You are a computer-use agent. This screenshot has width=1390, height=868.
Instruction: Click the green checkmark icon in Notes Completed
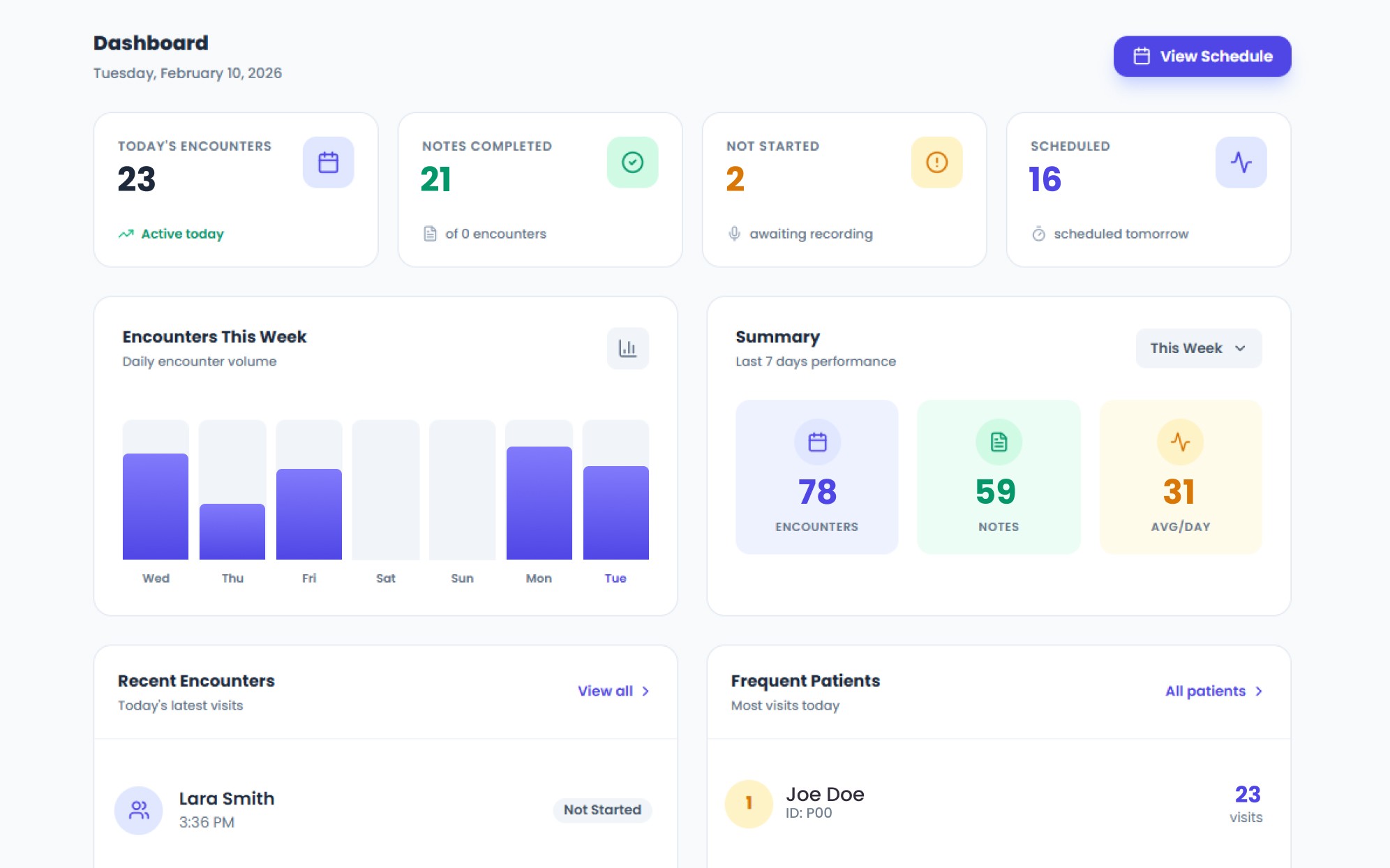[632, 163]
